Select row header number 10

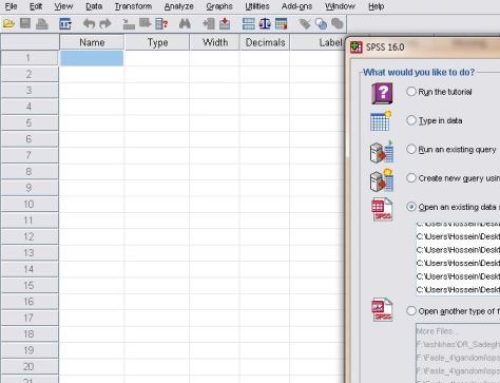[x=29, y=204]
